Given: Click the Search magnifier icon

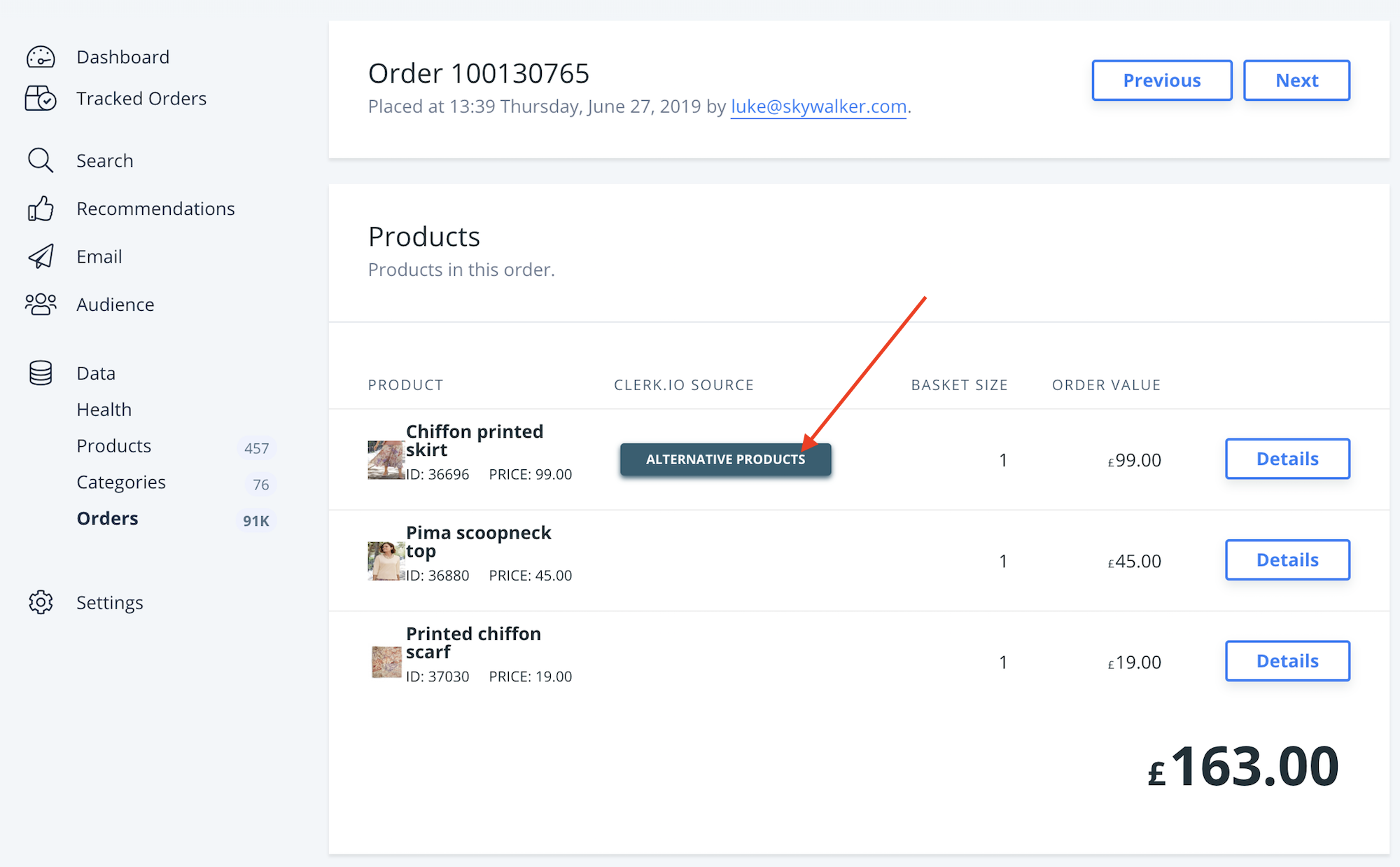Looking at the screenshot, I should 41,160.
